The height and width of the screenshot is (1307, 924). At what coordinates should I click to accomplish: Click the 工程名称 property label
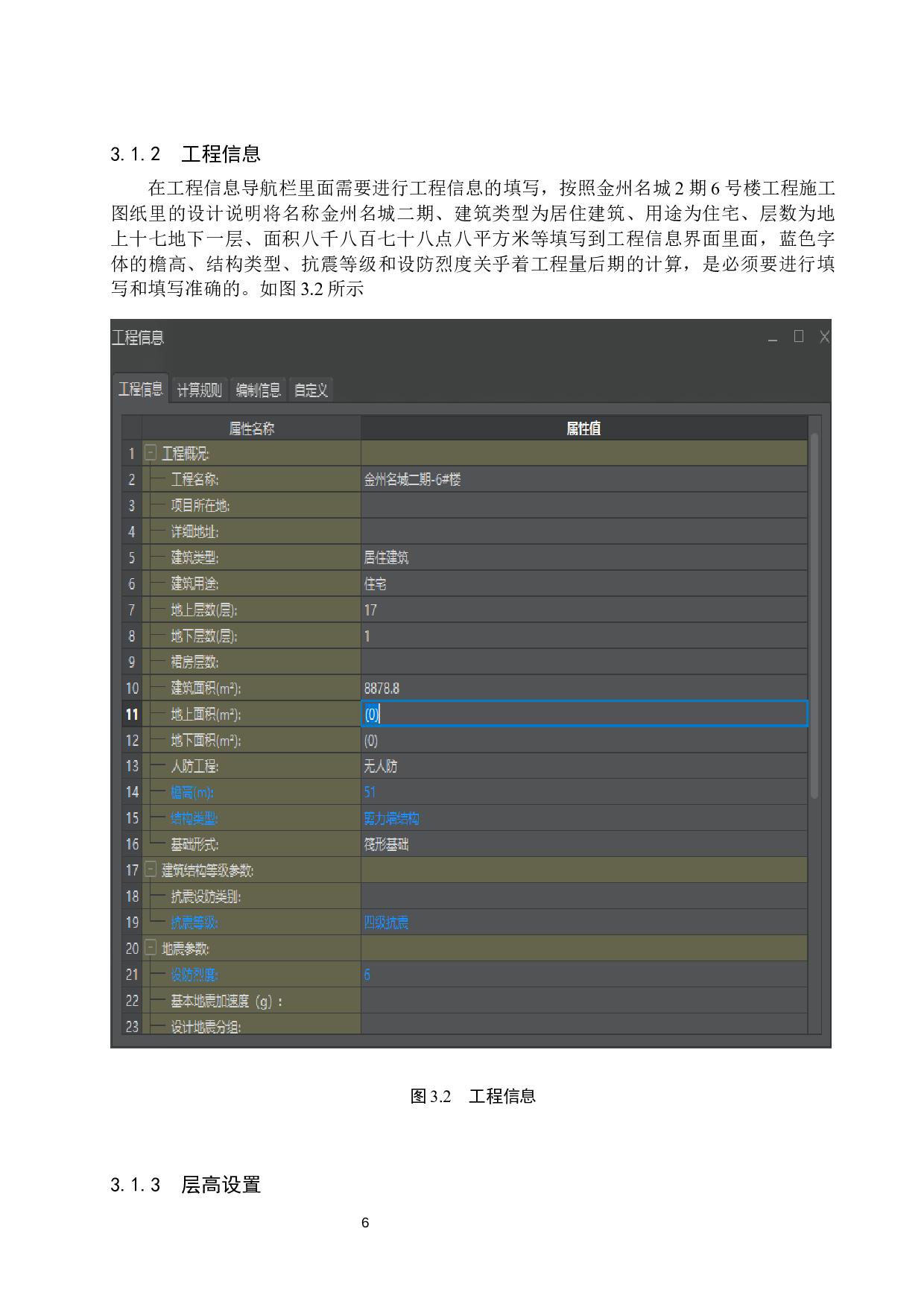pos(194,479)
